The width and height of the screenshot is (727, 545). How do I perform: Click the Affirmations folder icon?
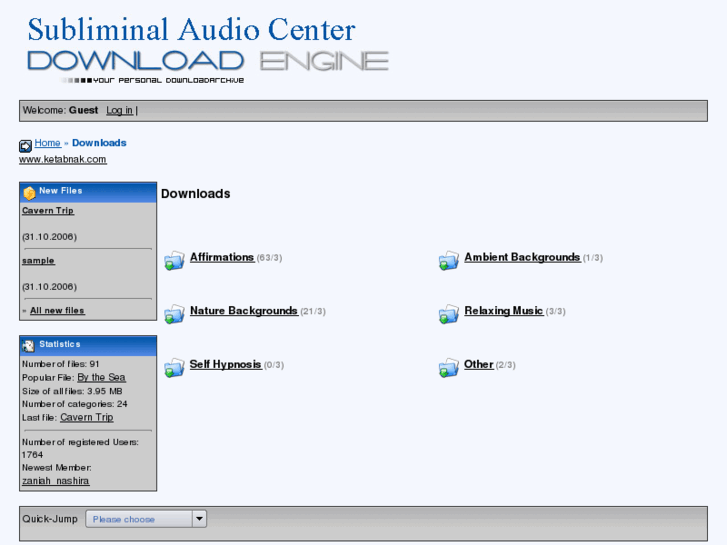tap(174, 260)
